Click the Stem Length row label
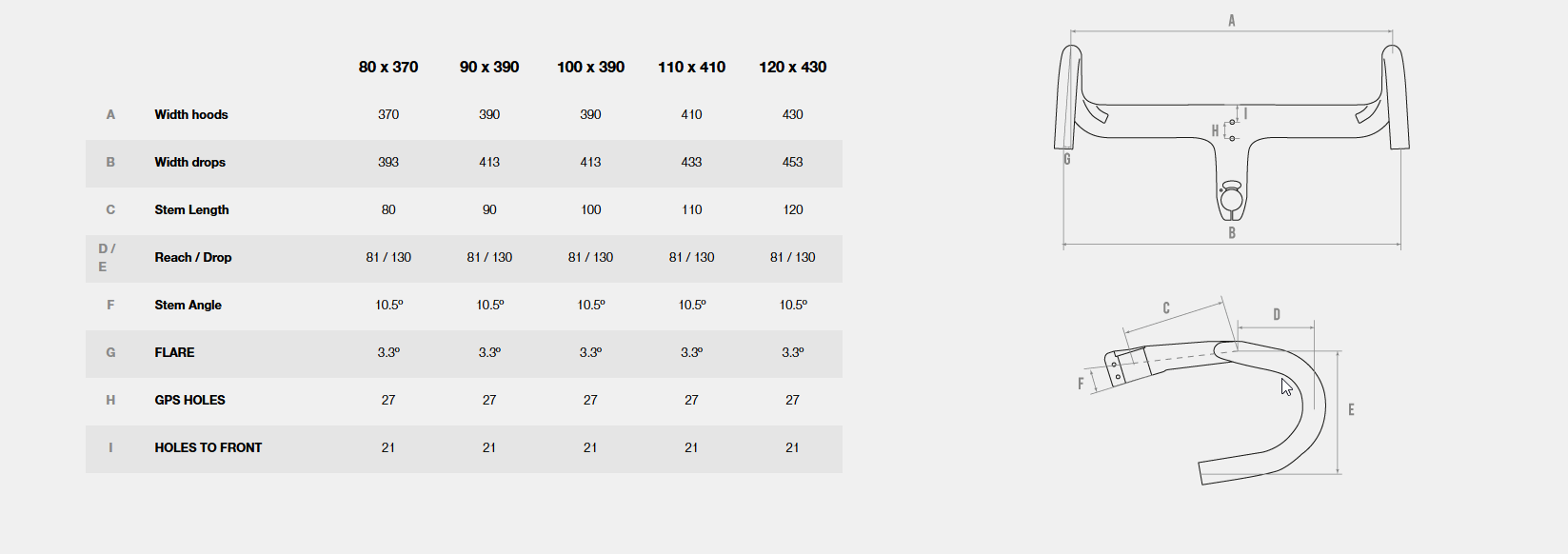 [191, 209]
